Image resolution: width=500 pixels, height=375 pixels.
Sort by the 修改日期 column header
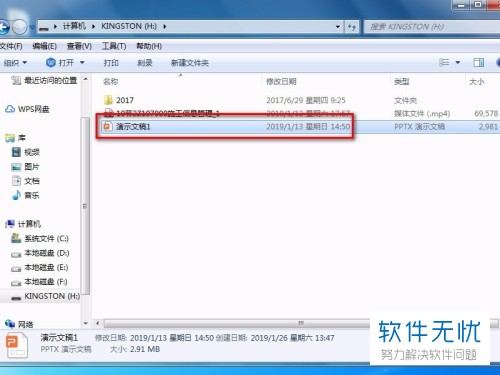(281, 81)
